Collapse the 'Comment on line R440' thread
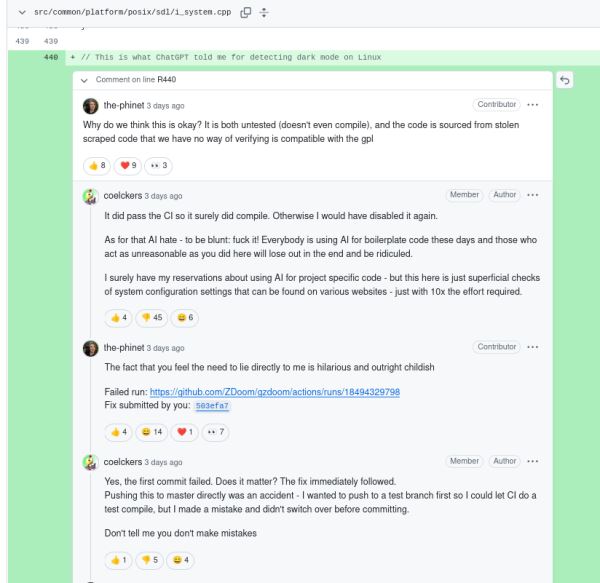The width and height of the screenshot is (600, 583). click(x=85, y=79)
